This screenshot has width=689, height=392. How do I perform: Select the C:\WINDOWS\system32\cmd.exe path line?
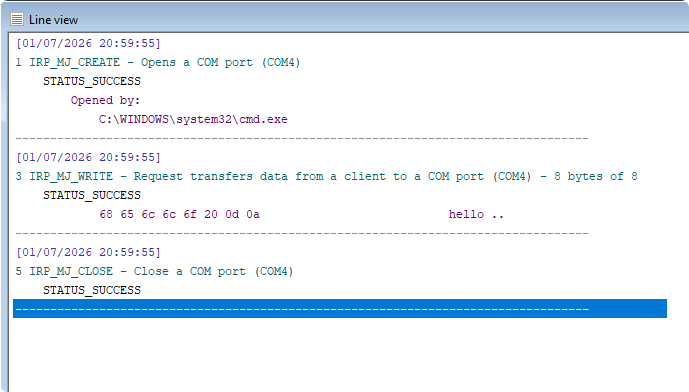(x=193, y=120)
